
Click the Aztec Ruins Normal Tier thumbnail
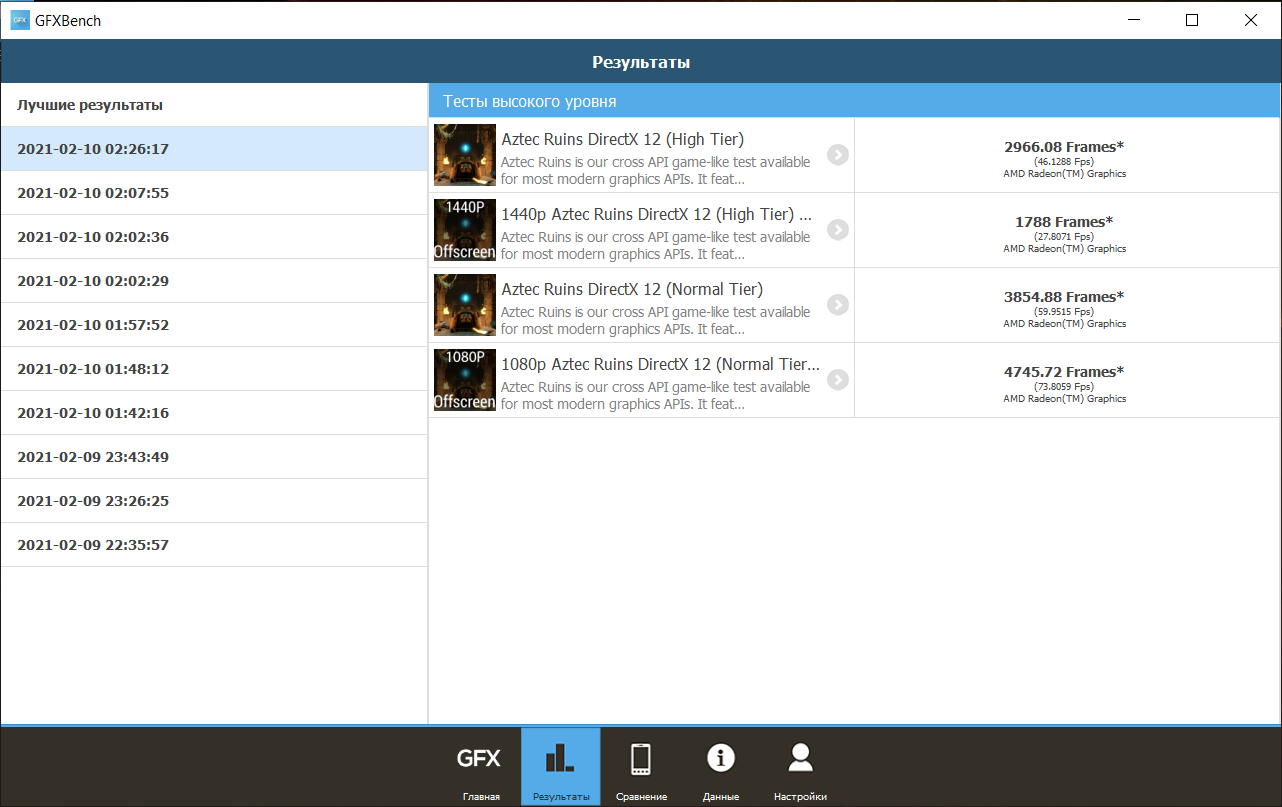click(465, 305)
